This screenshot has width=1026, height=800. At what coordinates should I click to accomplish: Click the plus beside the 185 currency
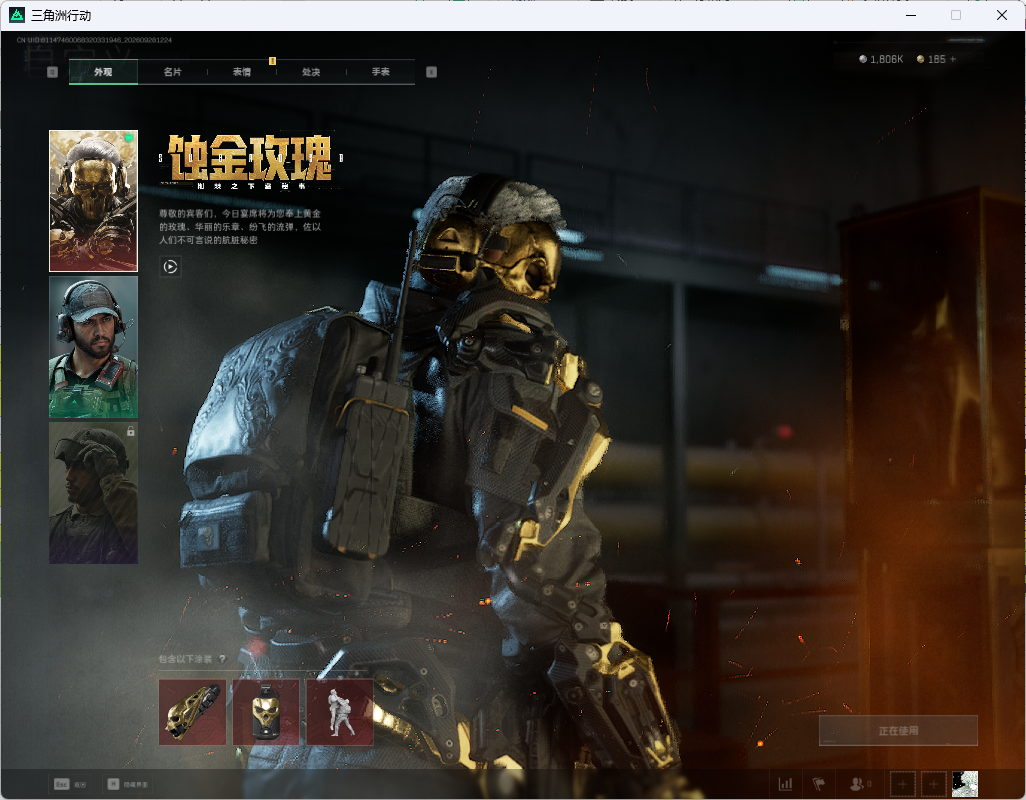(x=953, y=59)
